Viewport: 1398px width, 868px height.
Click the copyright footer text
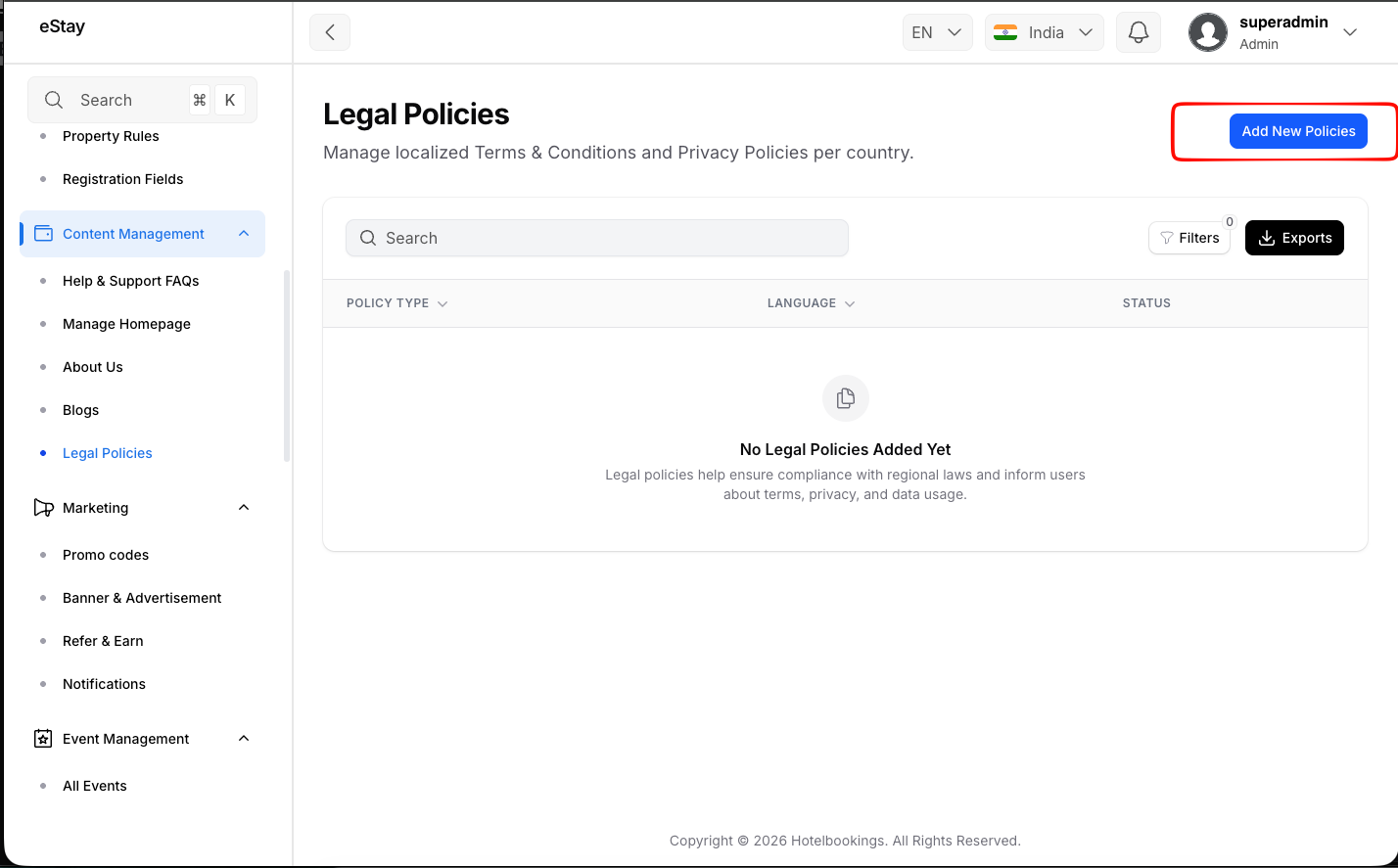845,841
